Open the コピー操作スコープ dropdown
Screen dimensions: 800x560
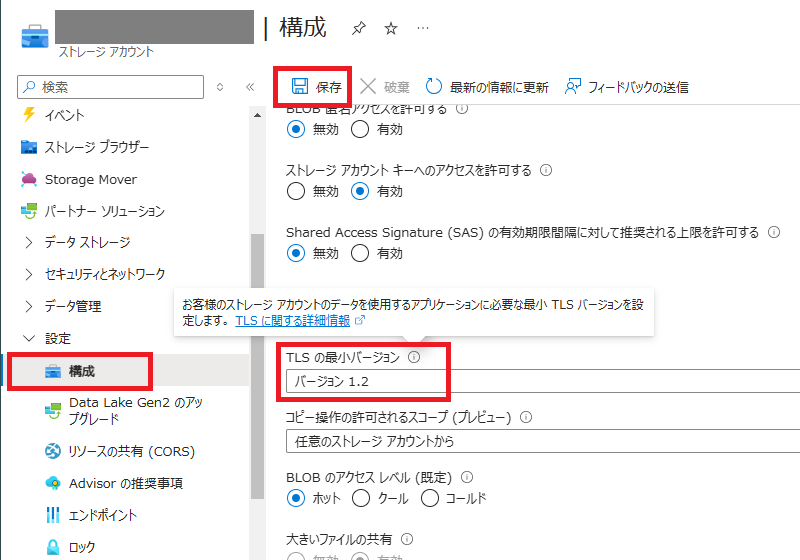[x=543, y=441]
